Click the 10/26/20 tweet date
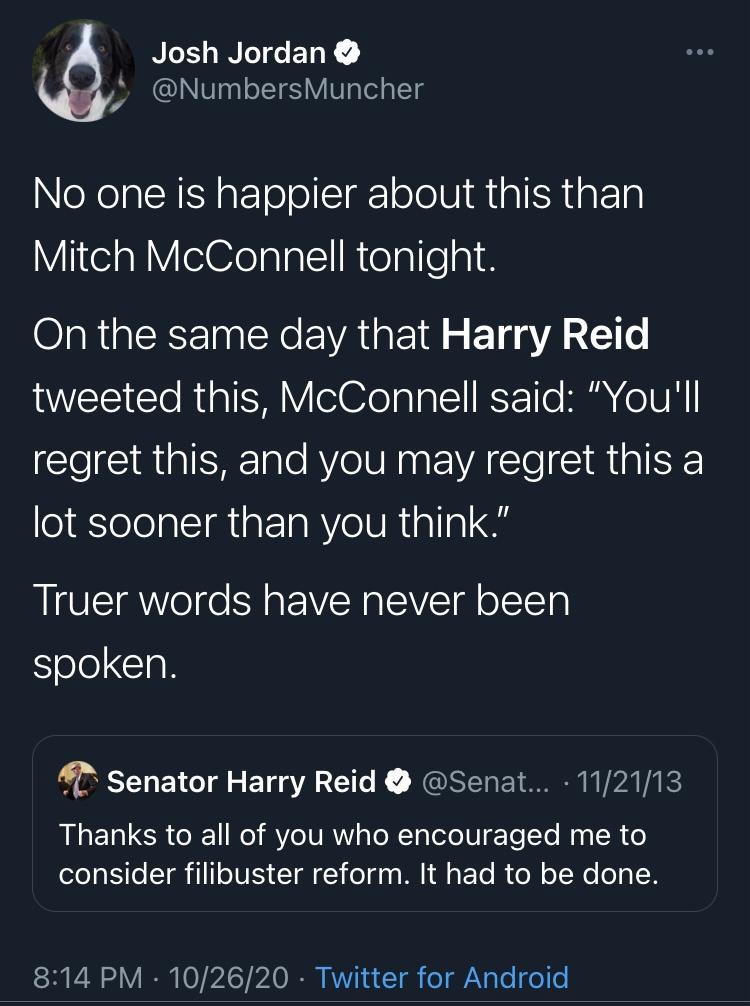 tap(228, 978)
